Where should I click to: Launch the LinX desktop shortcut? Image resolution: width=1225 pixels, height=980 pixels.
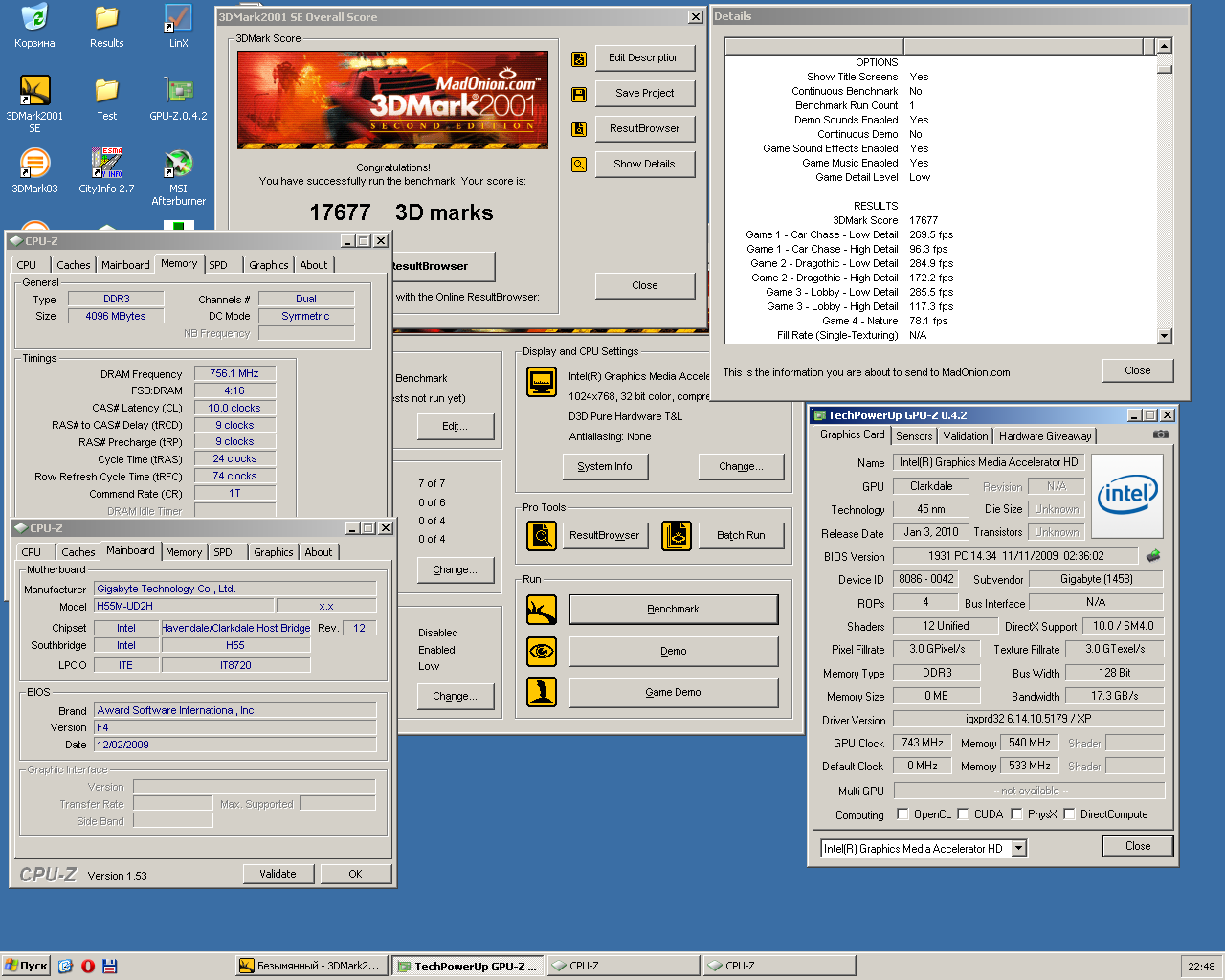(178, 26)
